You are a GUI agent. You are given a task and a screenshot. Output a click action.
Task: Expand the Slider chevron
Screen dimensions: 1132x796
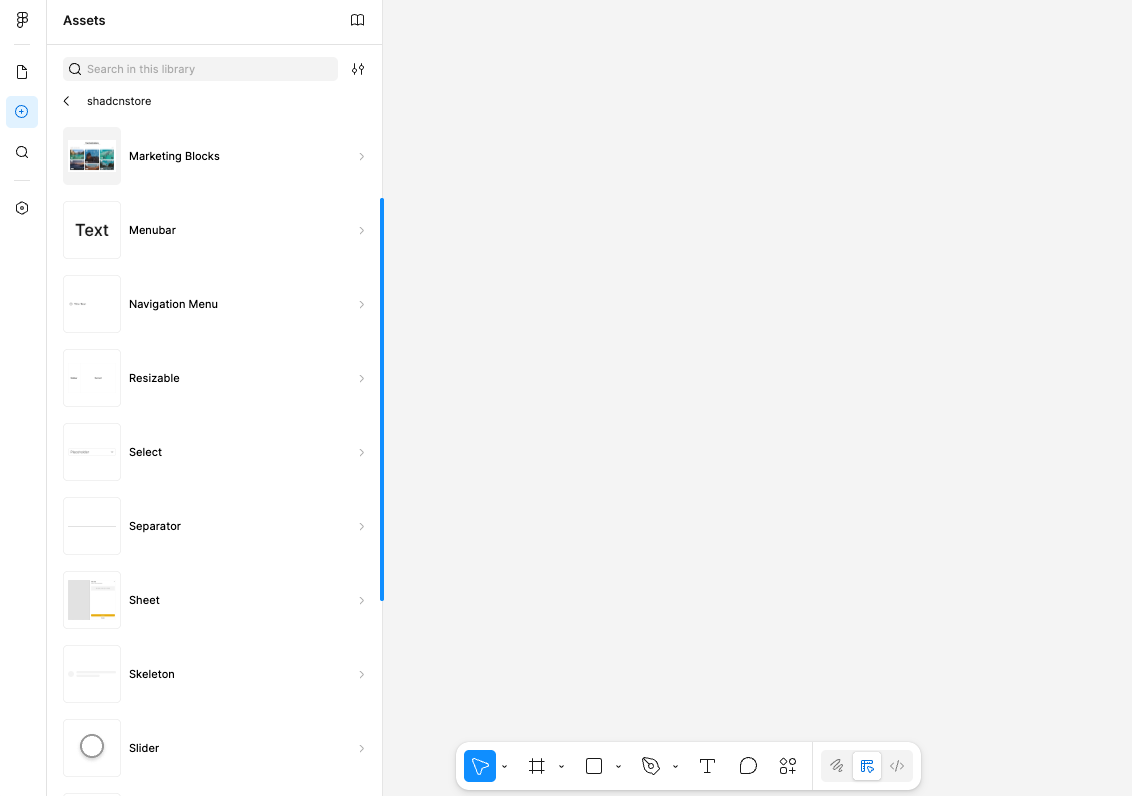click(x=362, y=748)
